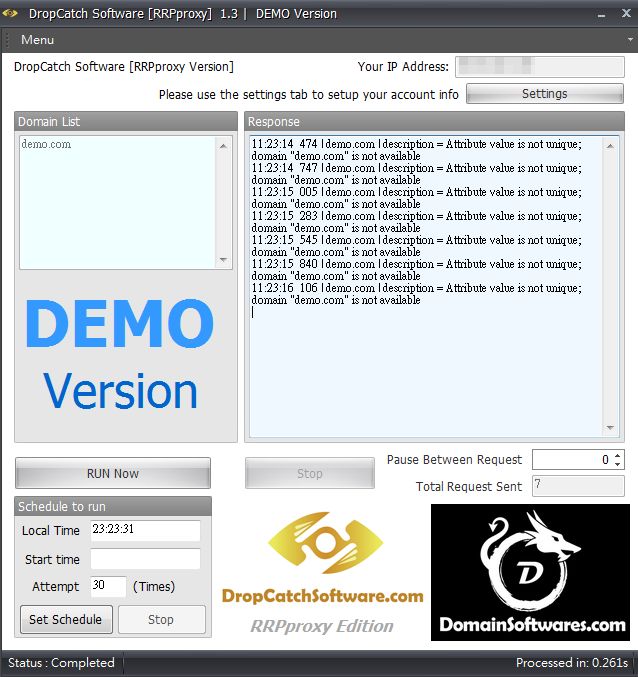The image size is (638, 677).
Task: Click the Attempt times field showing 30
Action: tap(108, 586)
